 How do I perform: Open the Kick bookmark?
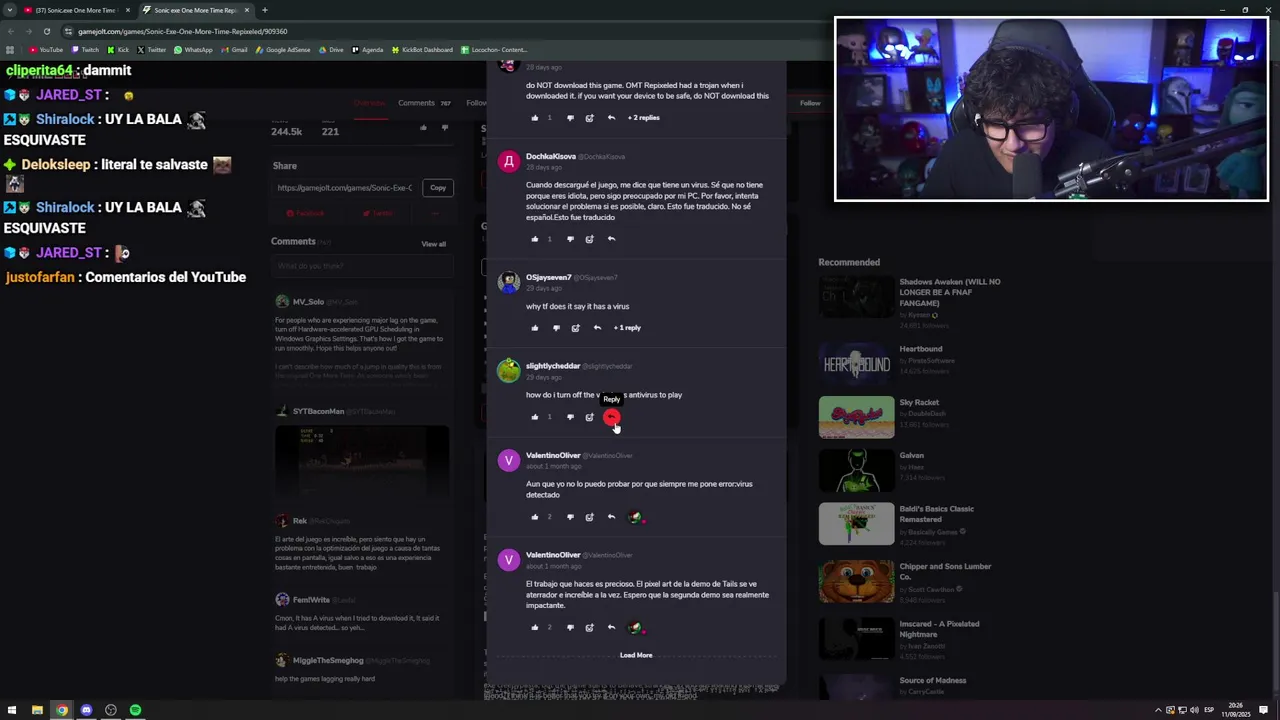119,50
